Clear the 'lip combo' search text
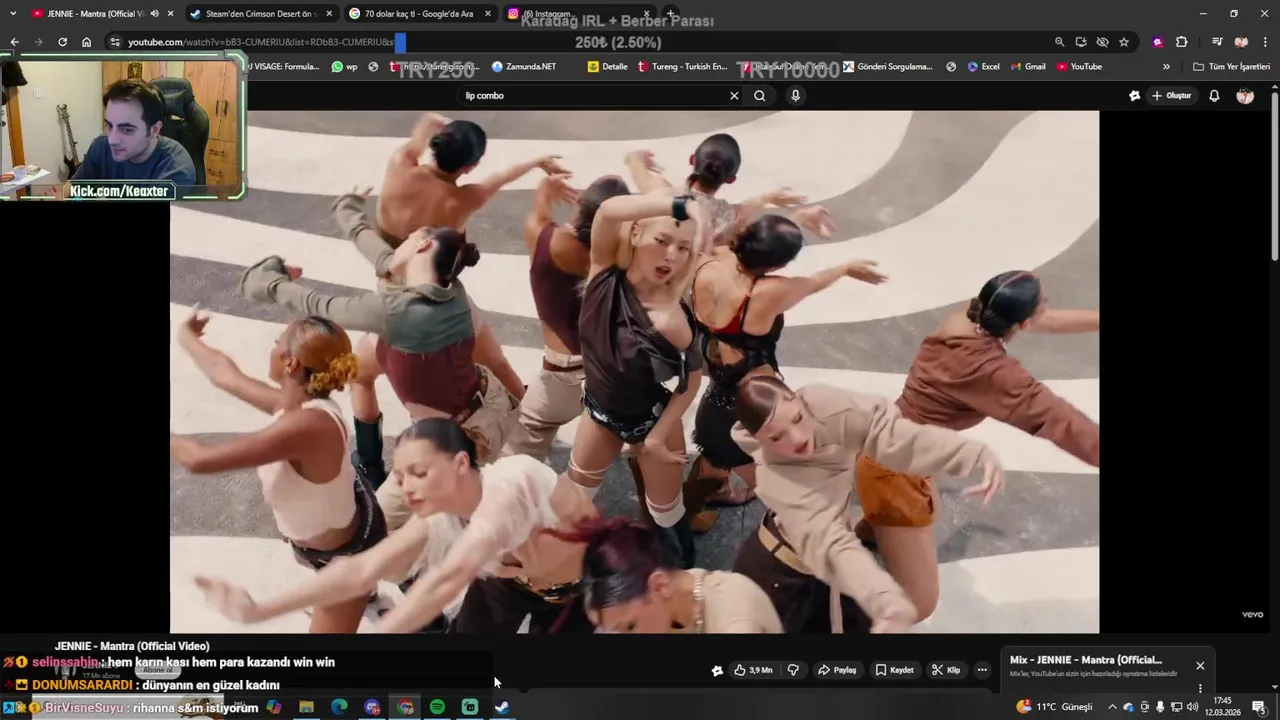Screen dimensions: 1280x720 click(734, 96)
